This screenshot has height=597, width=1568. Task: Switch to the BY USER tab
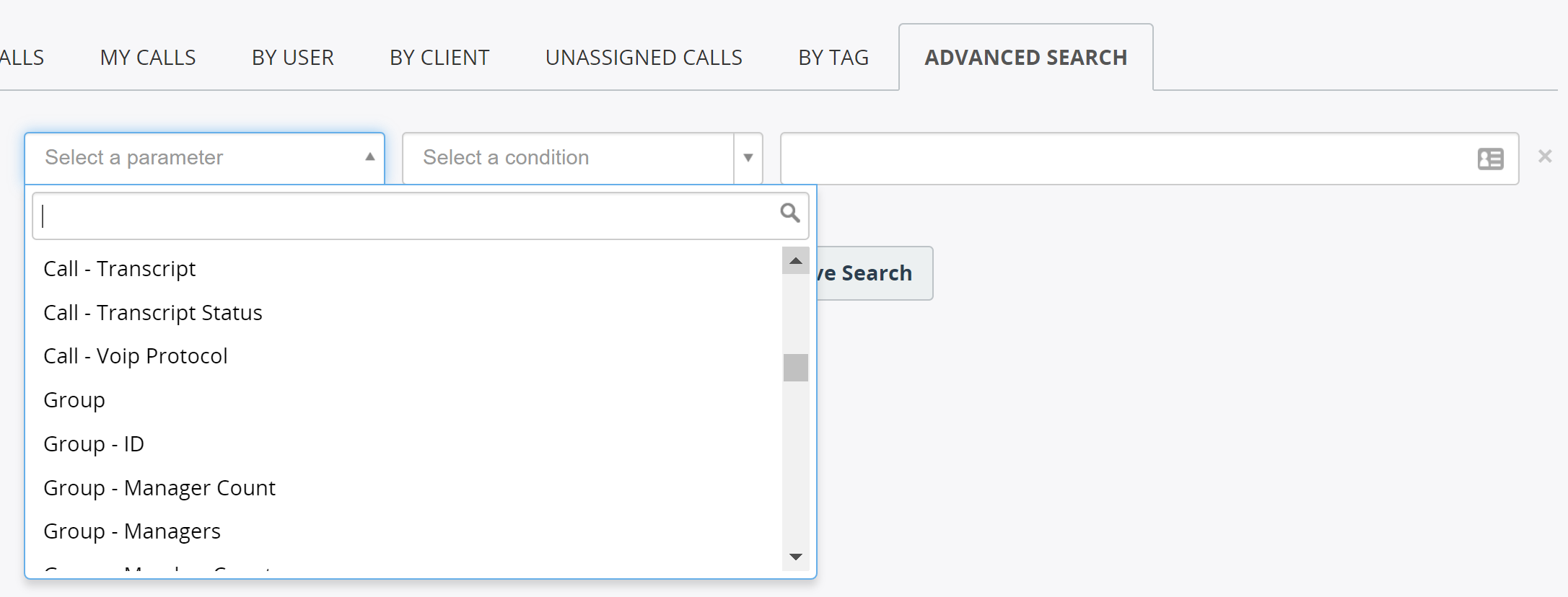(x=293, y=58)
